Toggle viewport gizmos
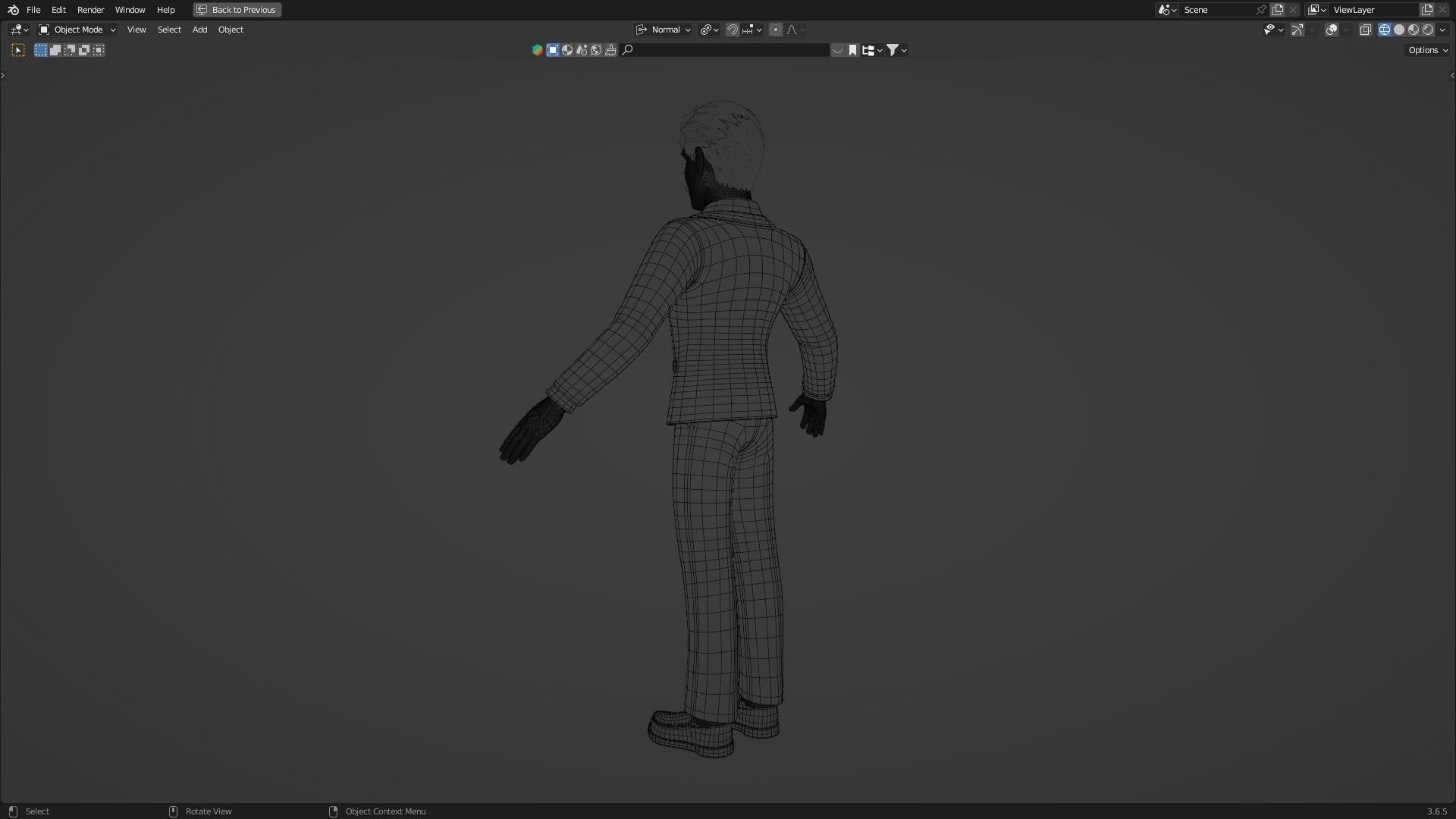This screenshot has width=1456, height=819. (x=1298, y=30)
